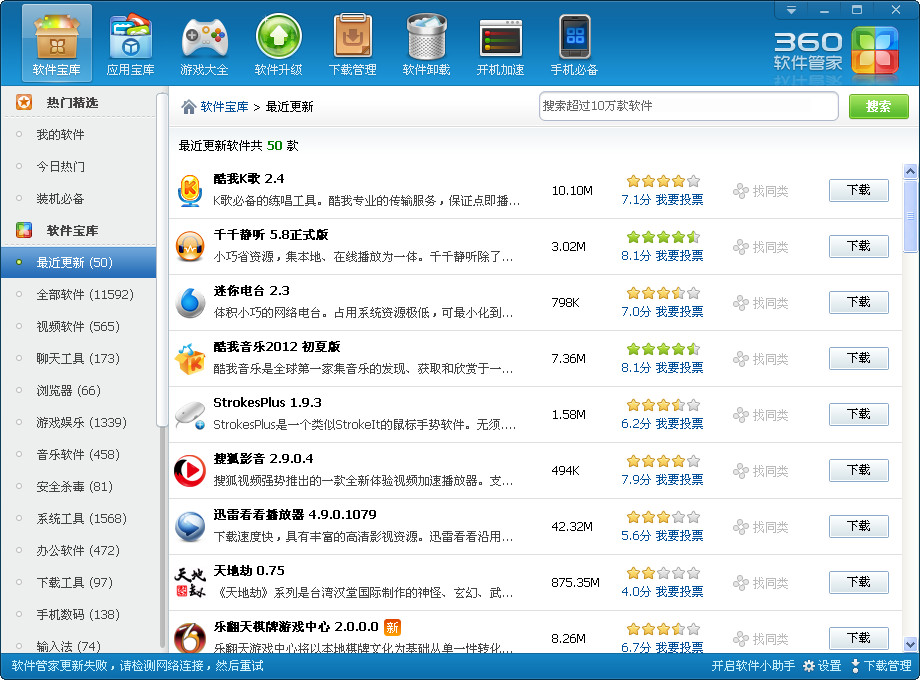Image resolution: width=920 pixels, height=680 pixels.
Task: Click the list scrollbar up arrow
Action: coord(910,171)
